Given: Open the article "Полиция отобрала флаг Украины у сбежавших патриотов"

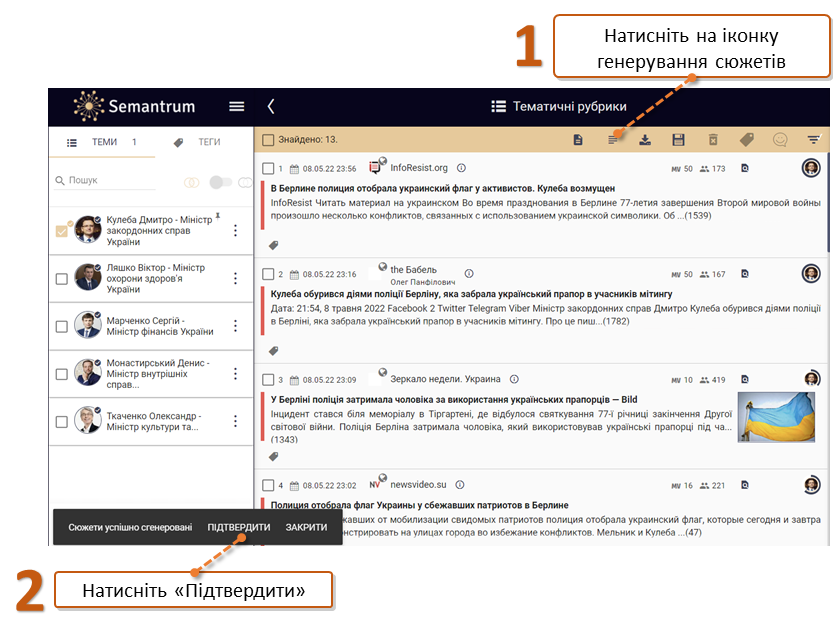Looking at the screenshot, I should 419,505.
